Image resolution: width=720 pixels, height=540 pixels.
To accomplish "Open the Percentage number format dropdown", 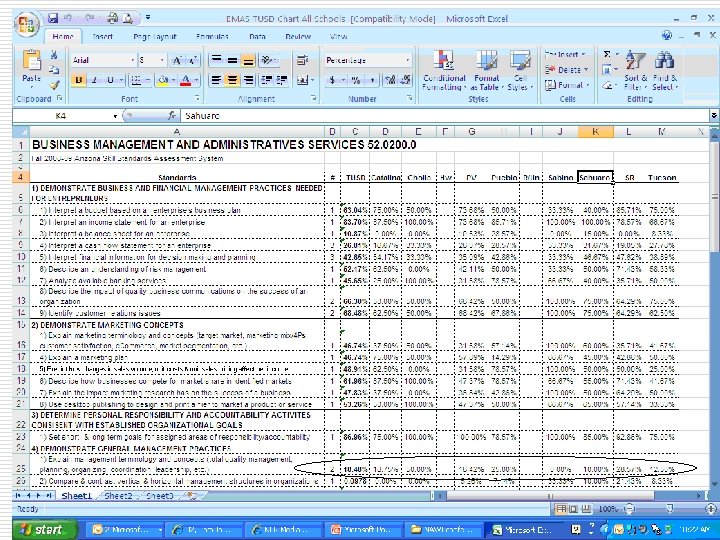I will click(x=407, y=60).
